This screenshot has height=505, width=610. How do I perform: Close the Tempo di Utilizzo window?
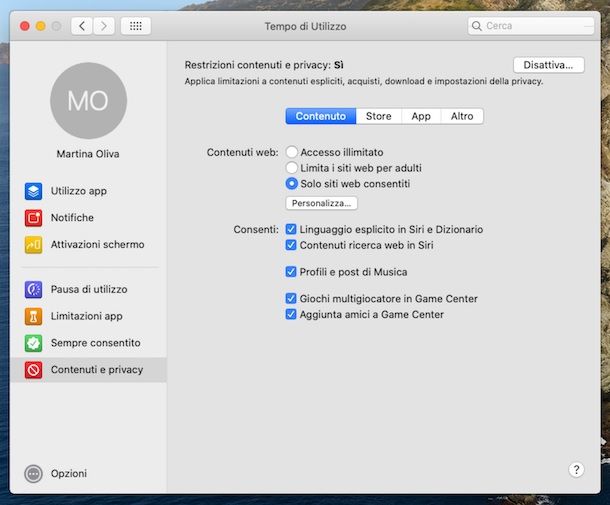pyautogui.click(x=25, y=26)
